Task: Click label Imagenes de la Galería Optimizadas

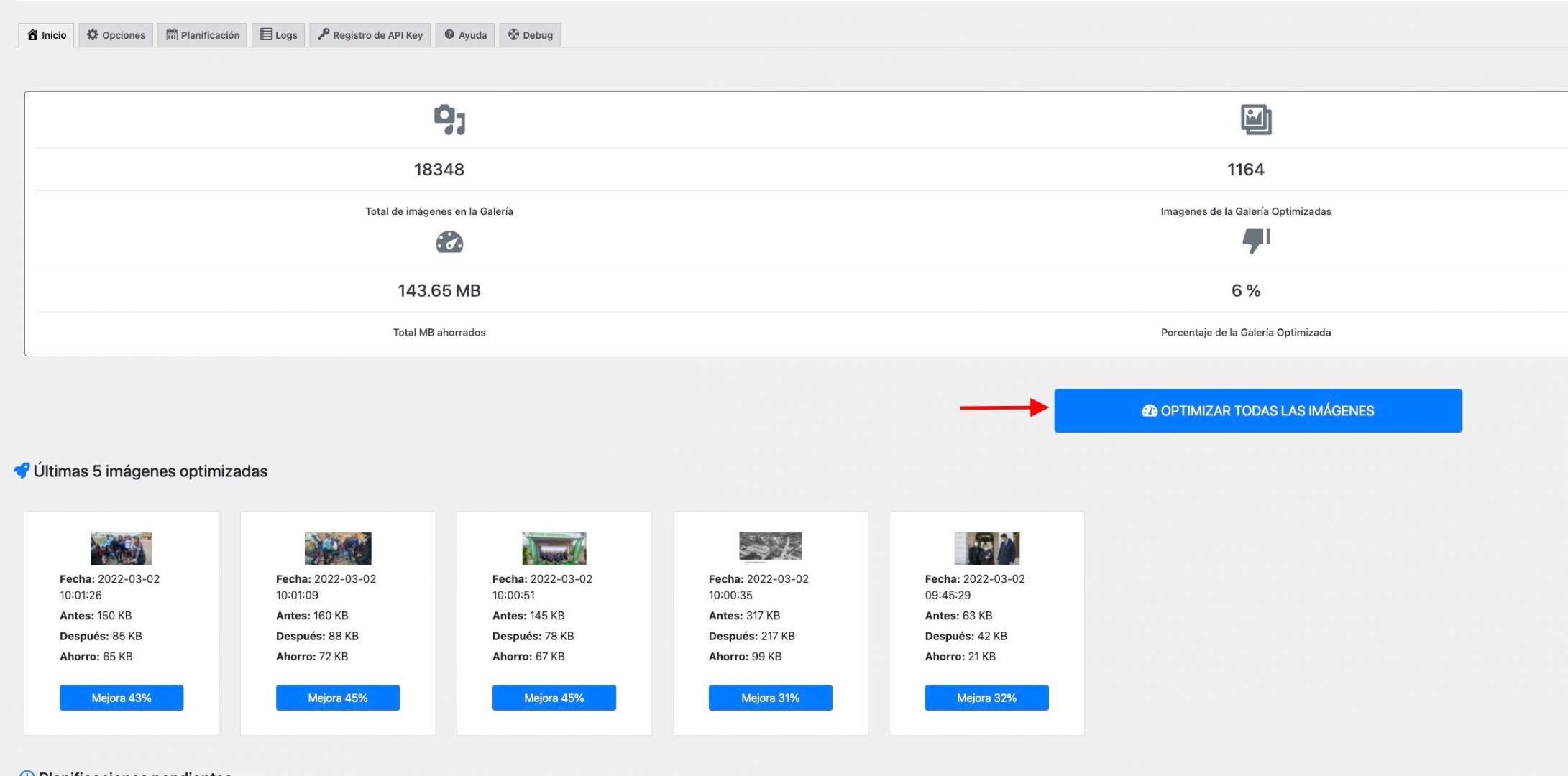Action: [x=1246, y=211]
